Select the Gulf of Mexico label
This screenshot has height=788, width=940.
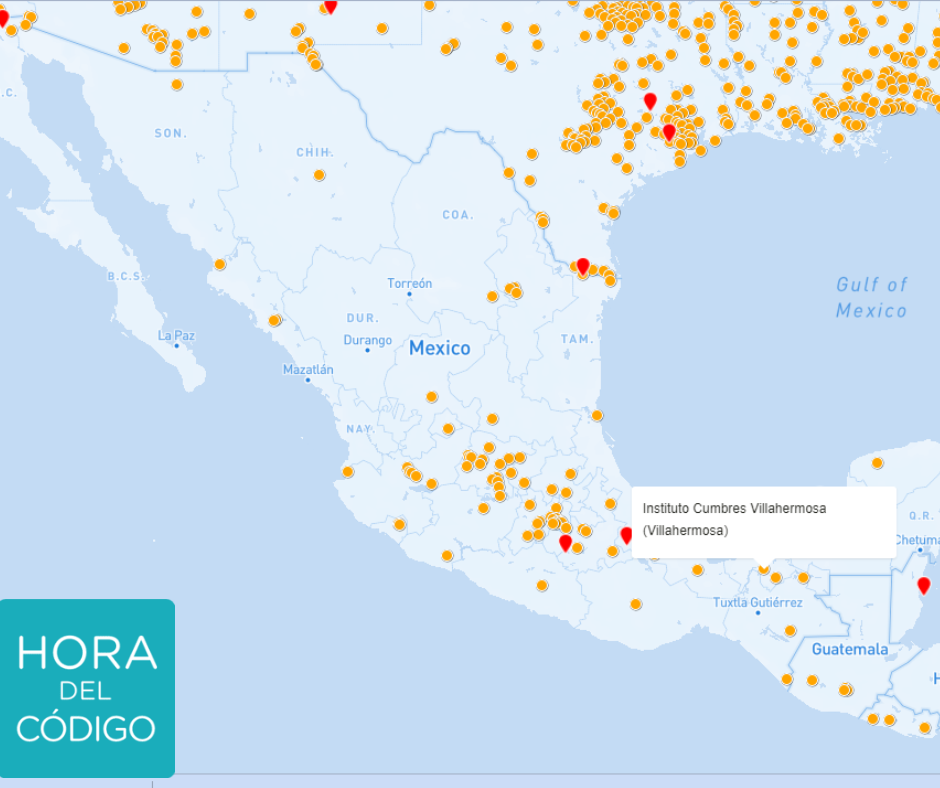[872, 297]
